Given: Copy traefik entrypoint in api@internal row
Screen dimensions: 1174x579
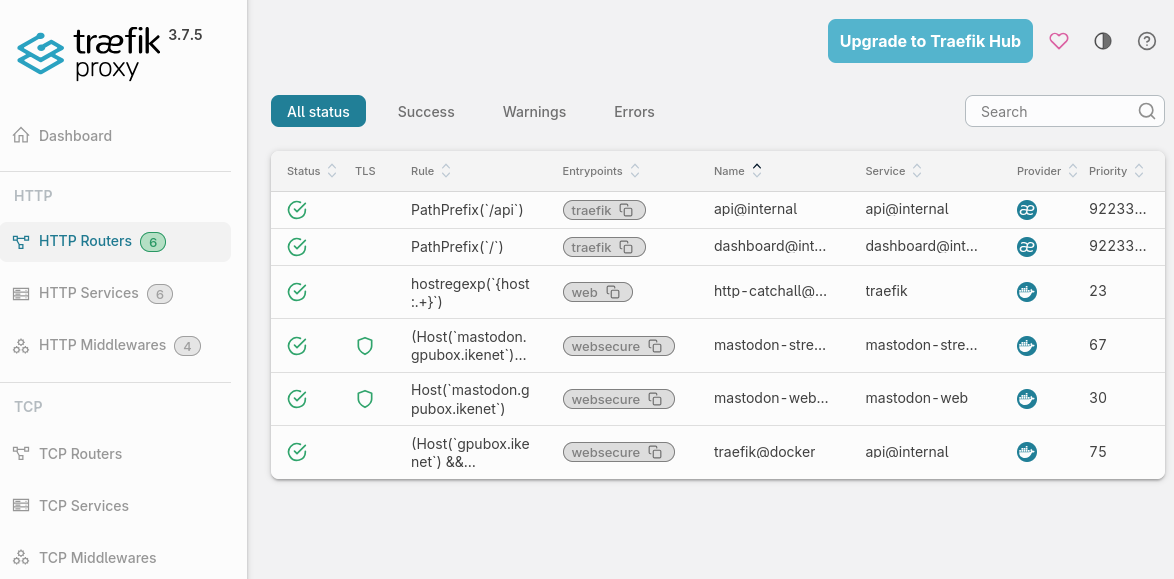Looking at the screenshot, I should [x=626, y=210].
